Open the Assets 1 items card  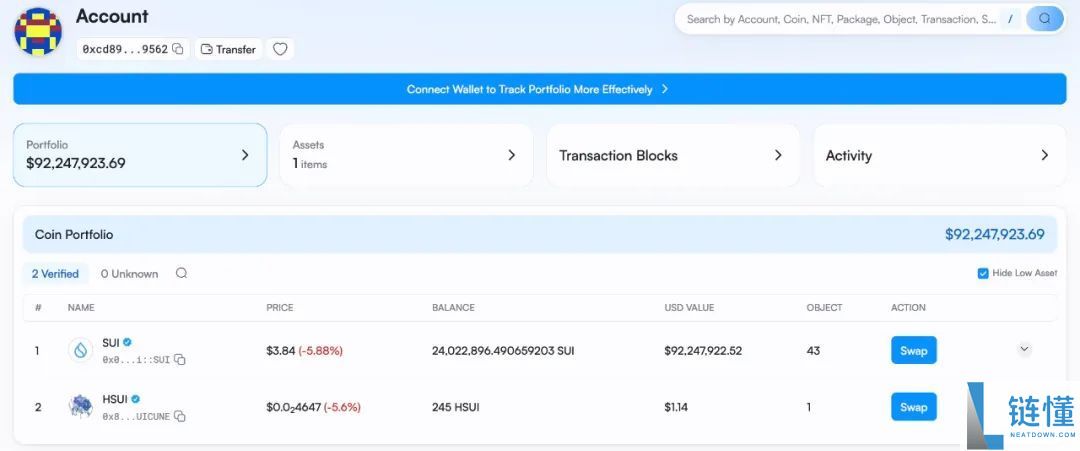click(406, 155)
